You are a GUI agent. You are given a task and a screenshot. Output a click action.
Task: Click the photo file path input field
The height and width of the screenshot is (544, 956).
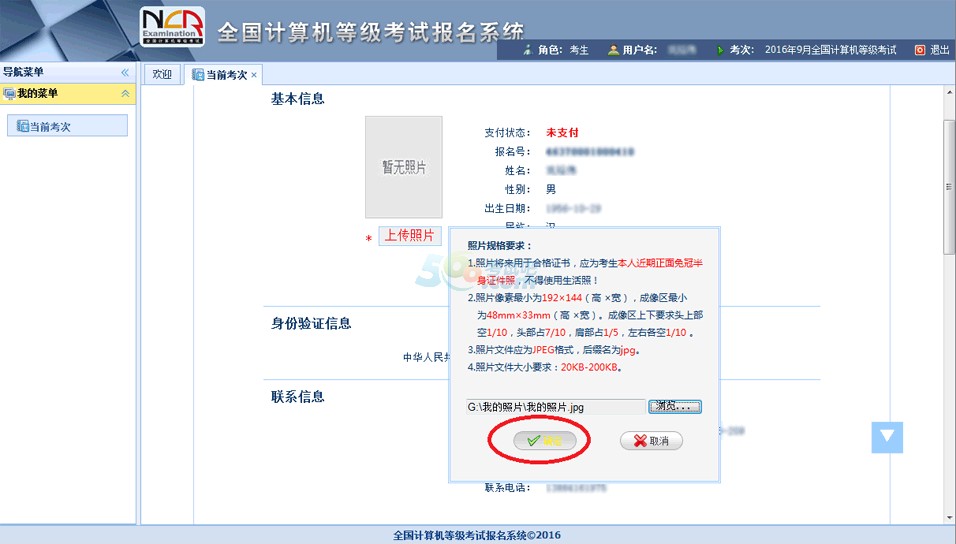[555, 407]
